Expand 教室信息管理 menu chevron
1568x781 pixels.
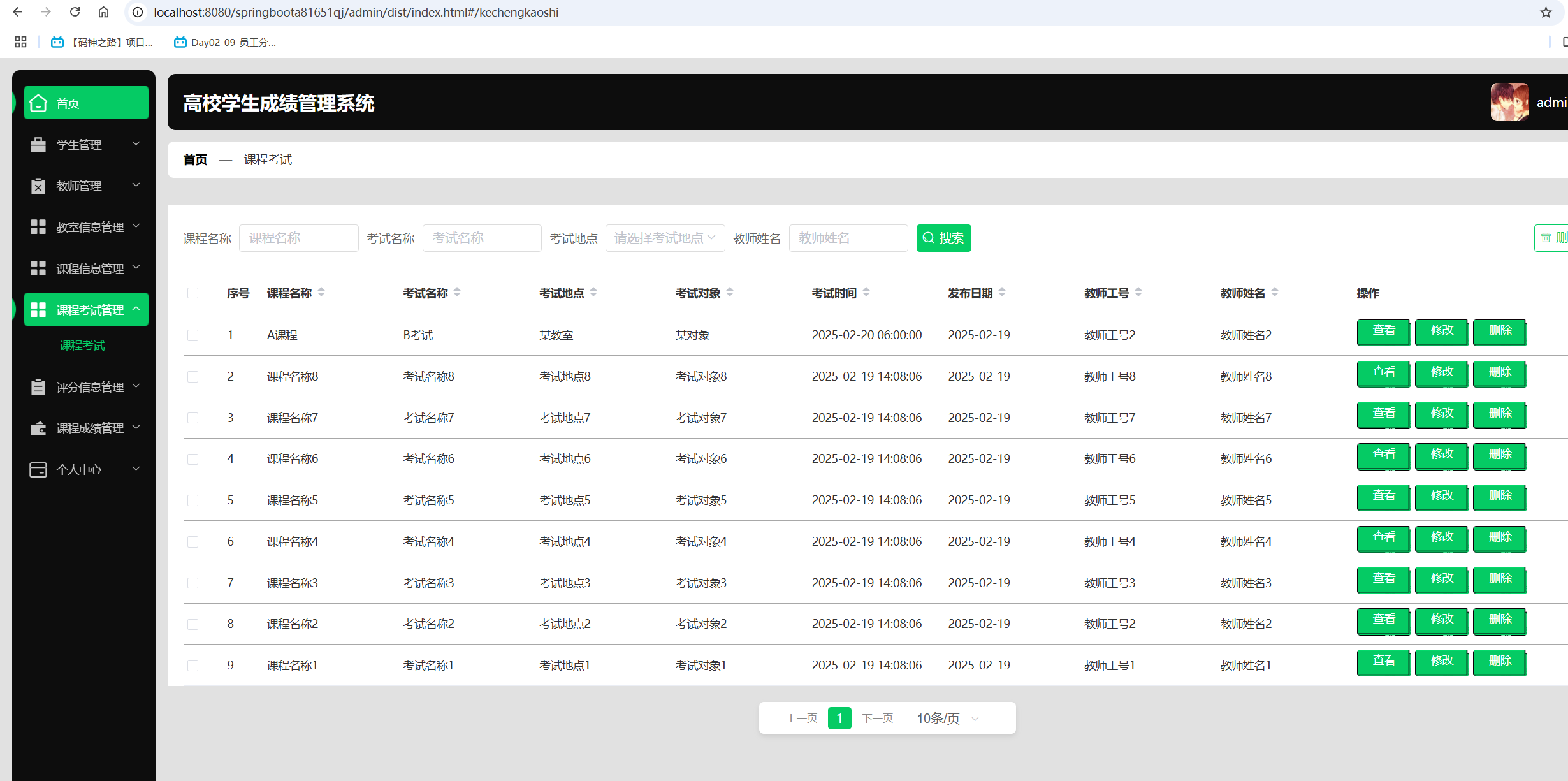click(x=136, y=226)
